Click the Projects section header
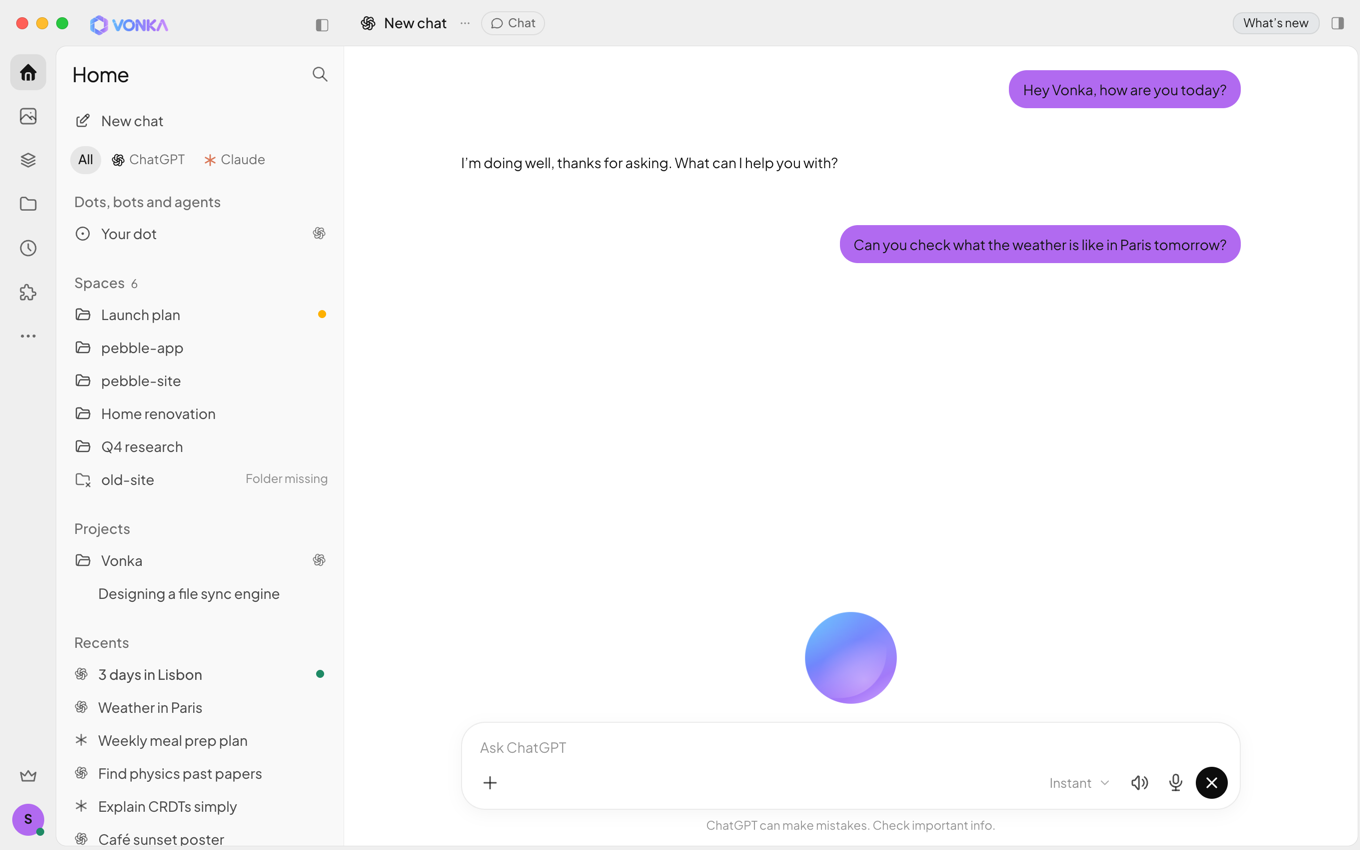Image resolution: width=1360 pixels, height=850 pixels. [102, 529]
